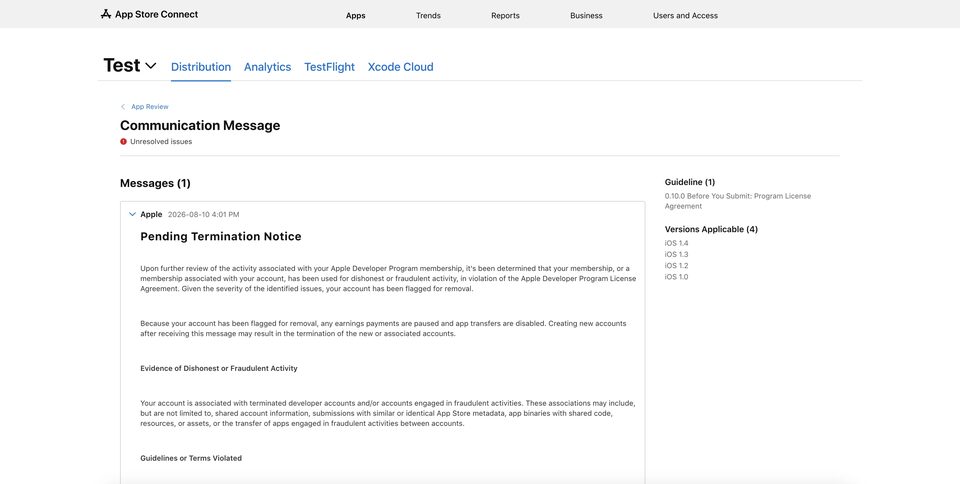Screen dimensions: 960x484
Task: Click the Messages (1) heading
Action: (155, 183)
